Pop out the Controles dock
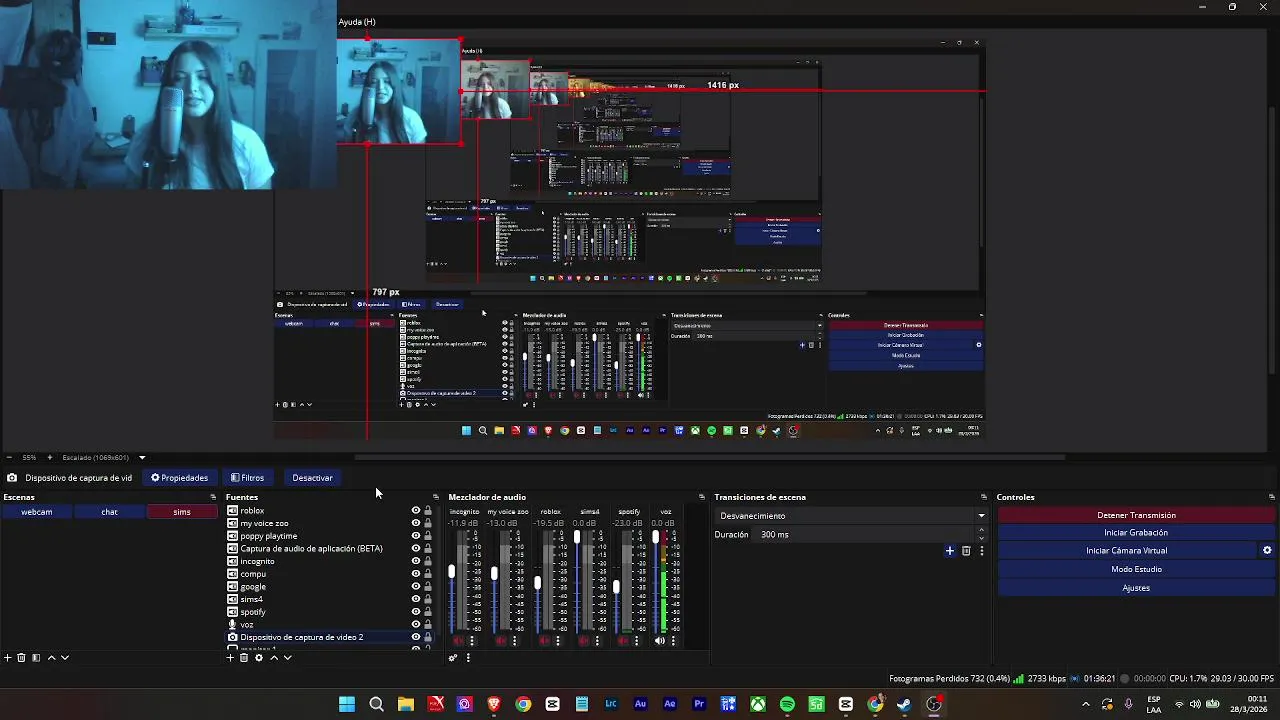 point(1272,497)
